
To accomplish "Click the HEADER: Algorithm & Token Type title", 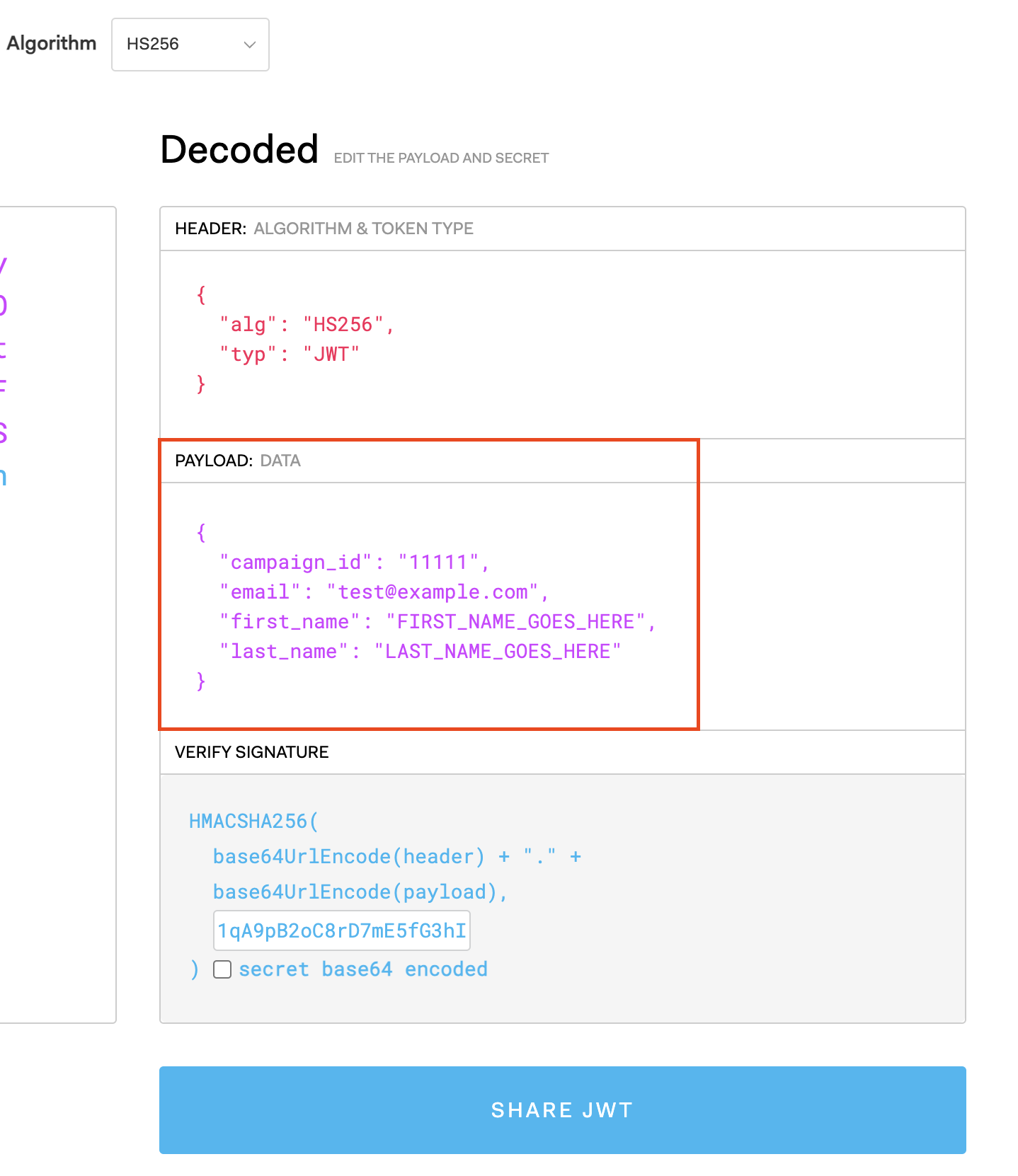I will point(324,229).
